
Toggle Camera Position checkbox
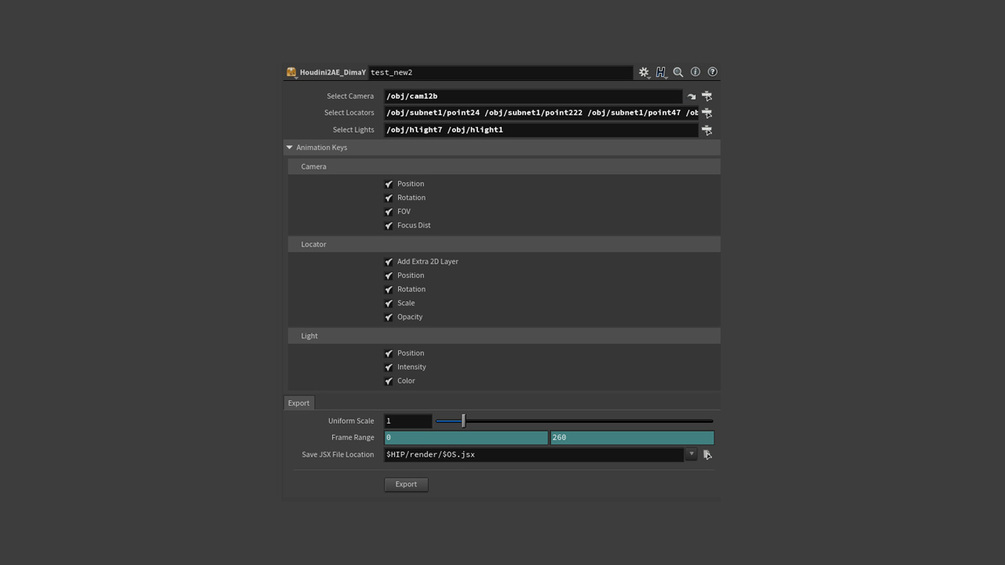388,184
